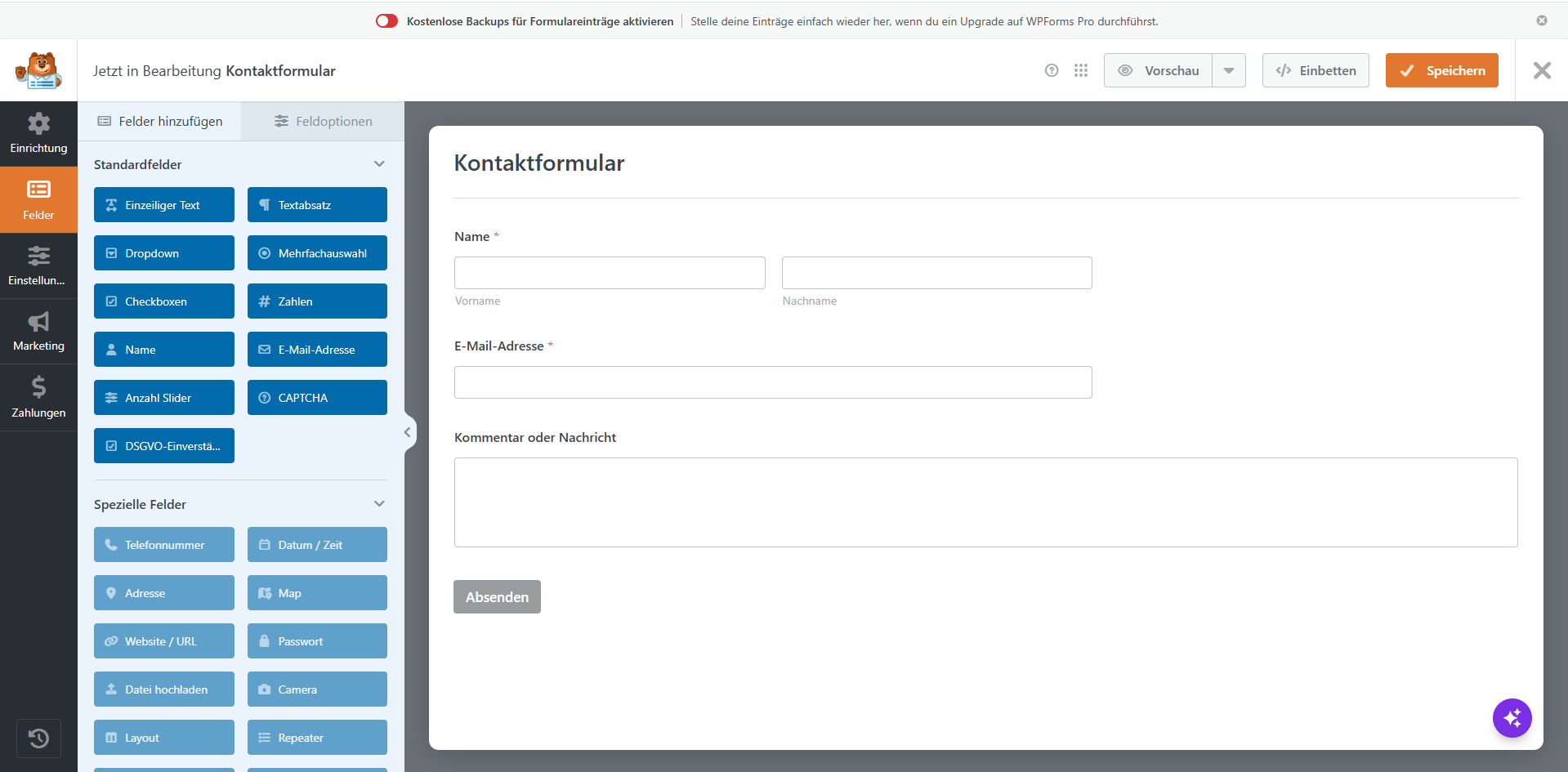Add a Textabsatz paragraph field
1568x772 pixels.
click(317, 205)
